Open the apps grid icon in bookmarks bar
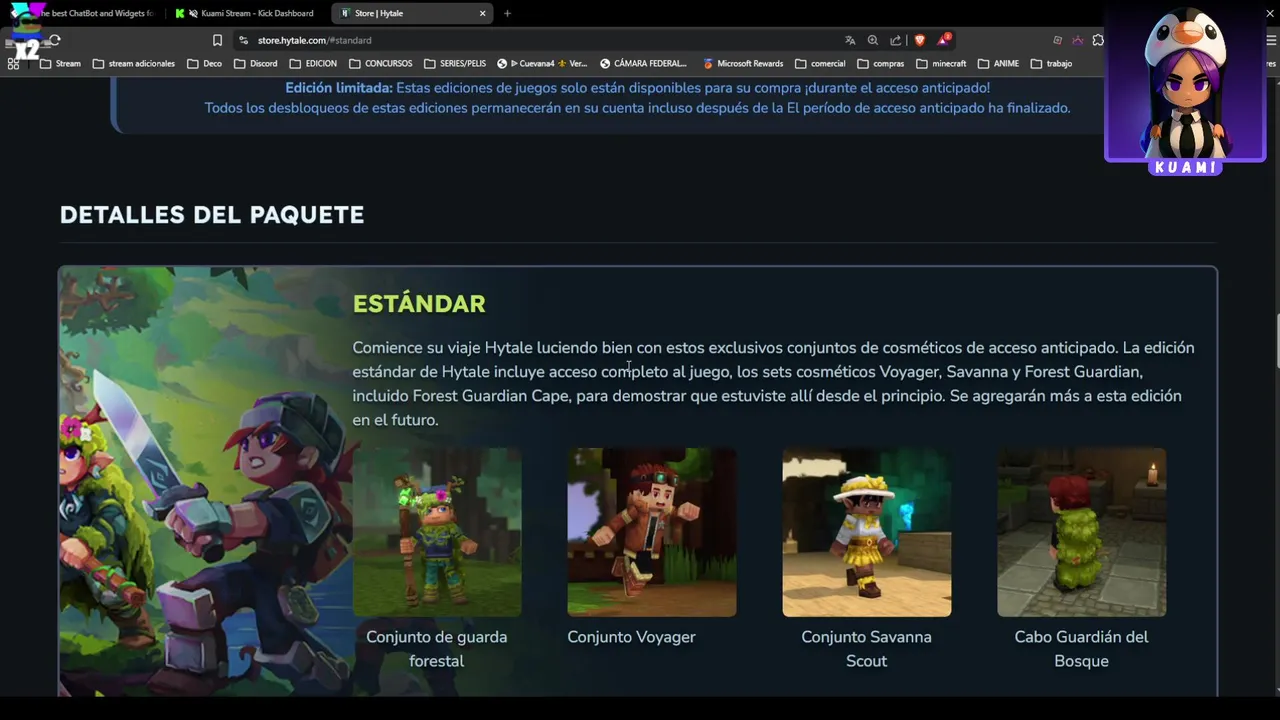The height and width of the screenshot is (720, 1280). (x=13, y=63)
